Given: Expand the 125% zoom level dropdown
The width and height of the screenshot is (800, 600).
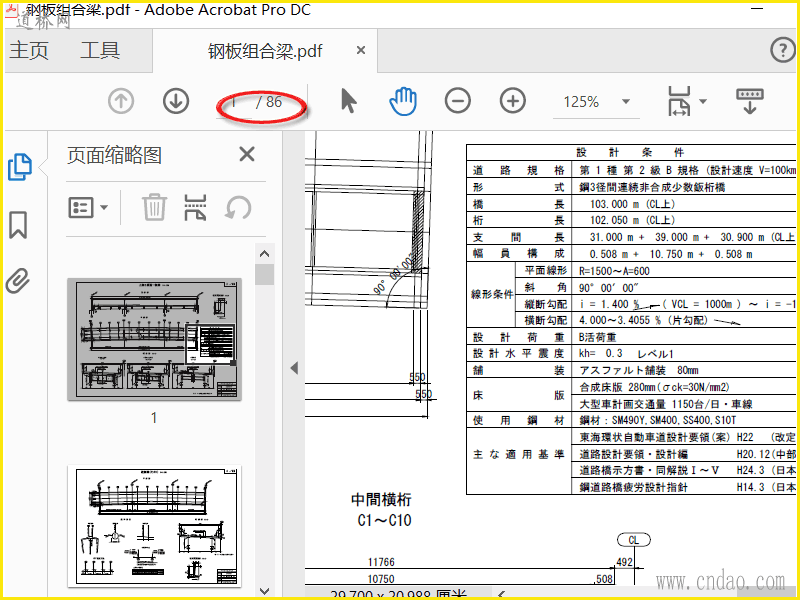Looking at the screenshot, I should click(626, 102).
